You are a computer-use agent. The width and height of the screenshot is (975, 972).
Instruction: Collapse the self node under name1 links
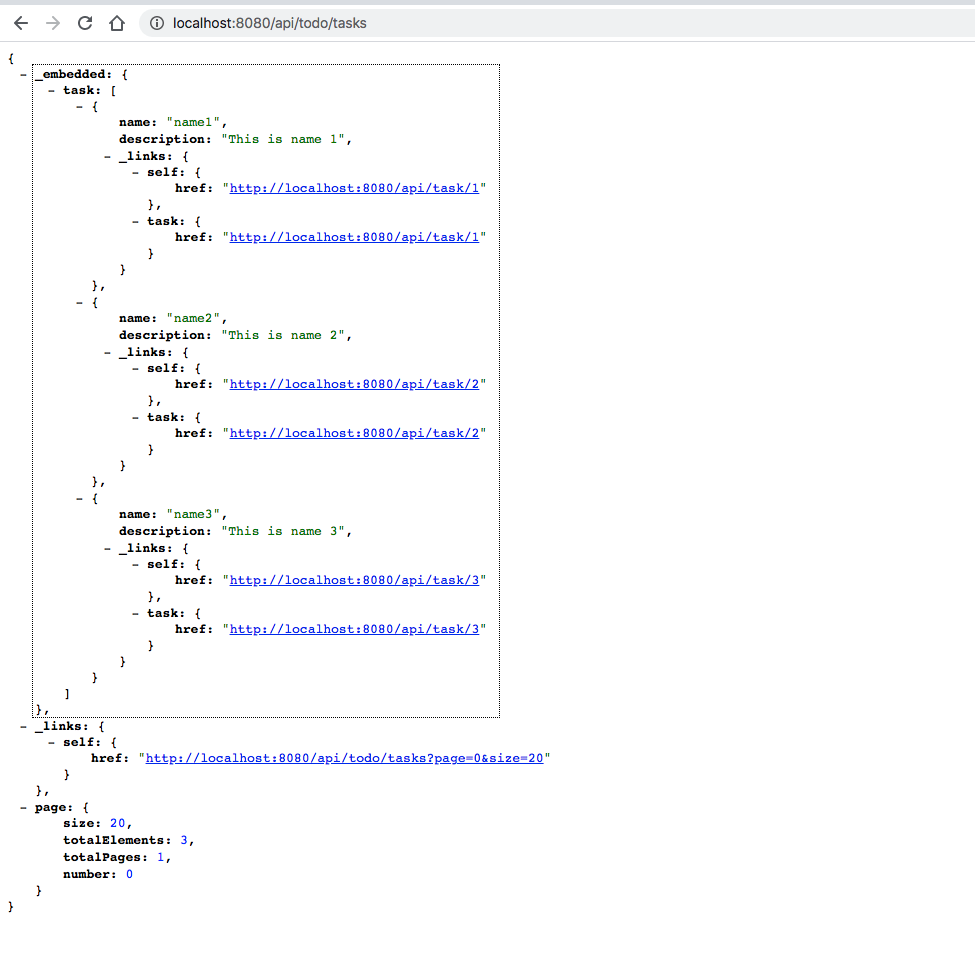click(134, 172)
